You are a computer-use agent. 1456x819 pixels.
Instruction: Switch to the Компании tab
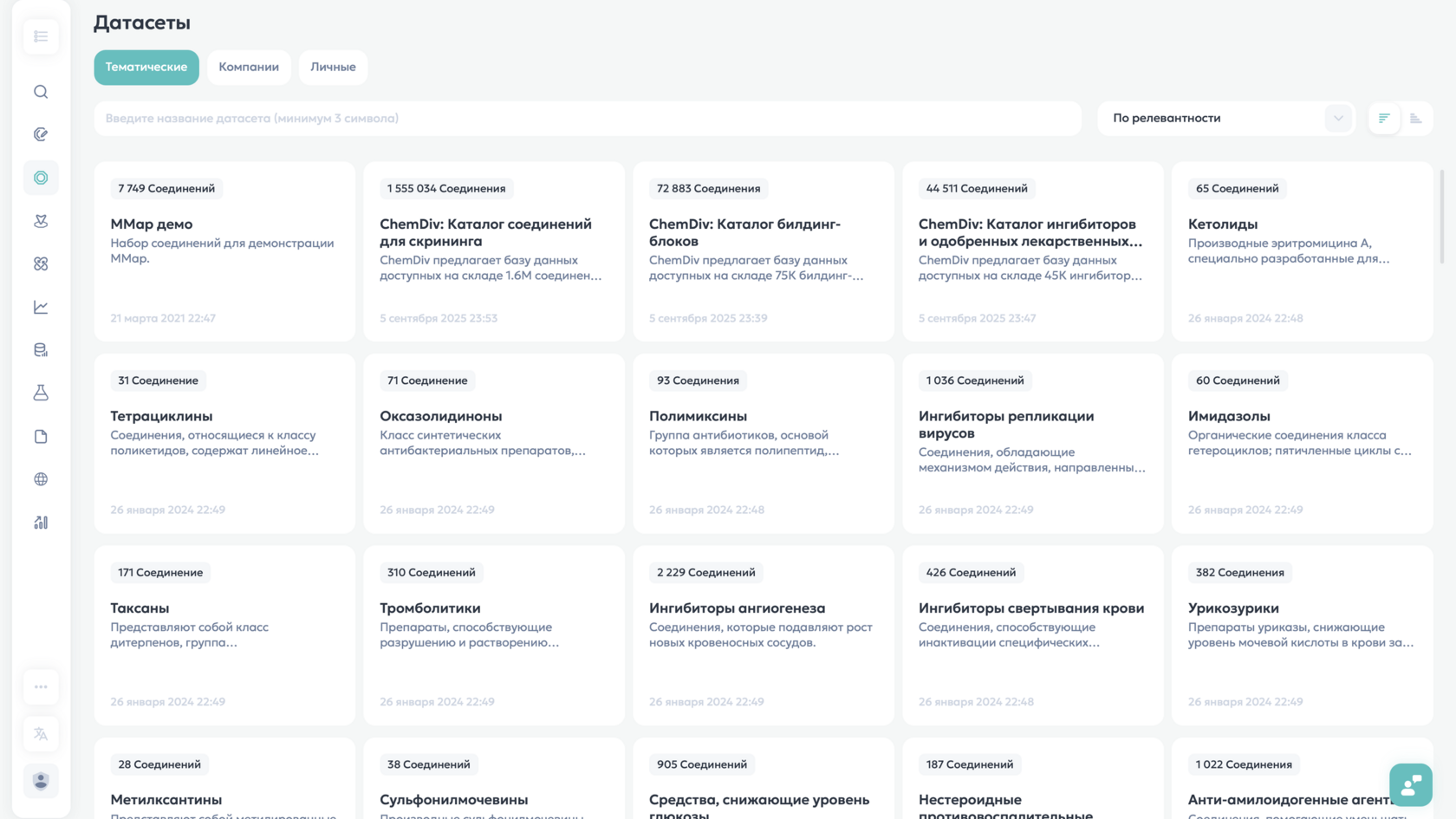click(x=249, y=67)
